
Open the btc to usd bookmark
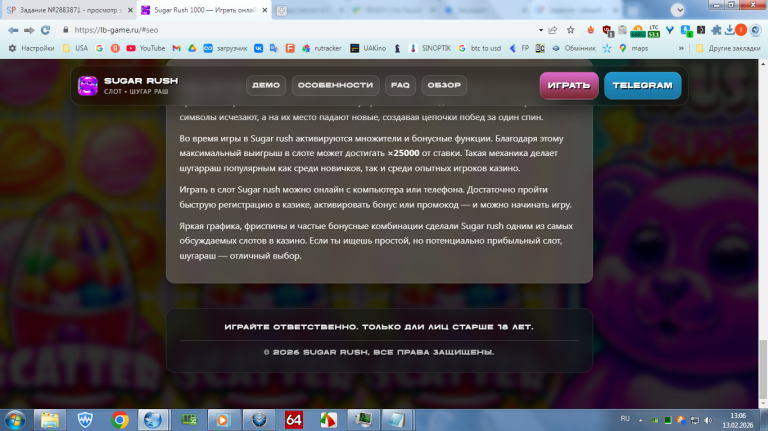pyautogui.click(x=480, y=48)
